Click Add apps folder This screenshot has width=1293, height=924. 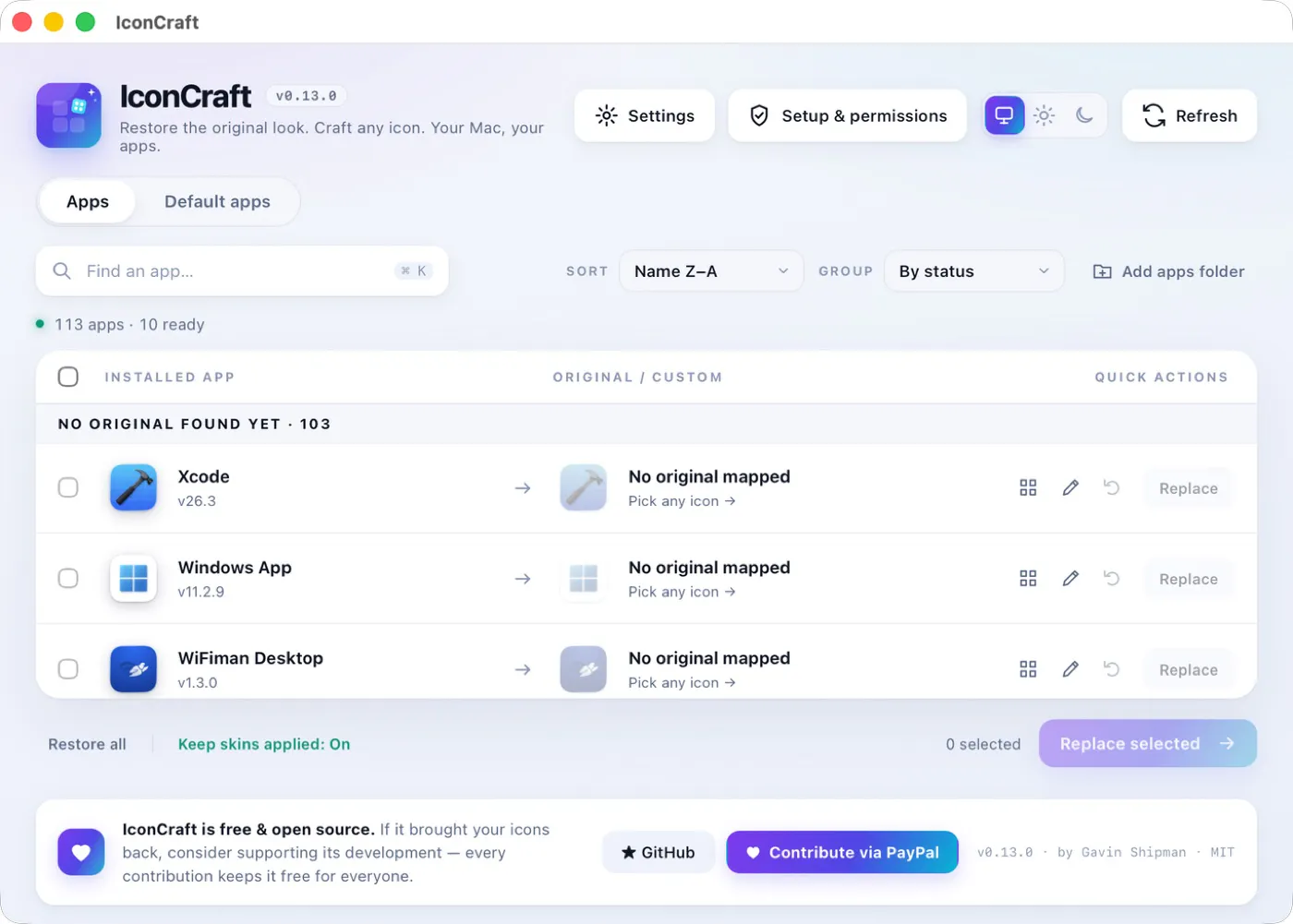pyautogui.click(x=1168, y=271)
